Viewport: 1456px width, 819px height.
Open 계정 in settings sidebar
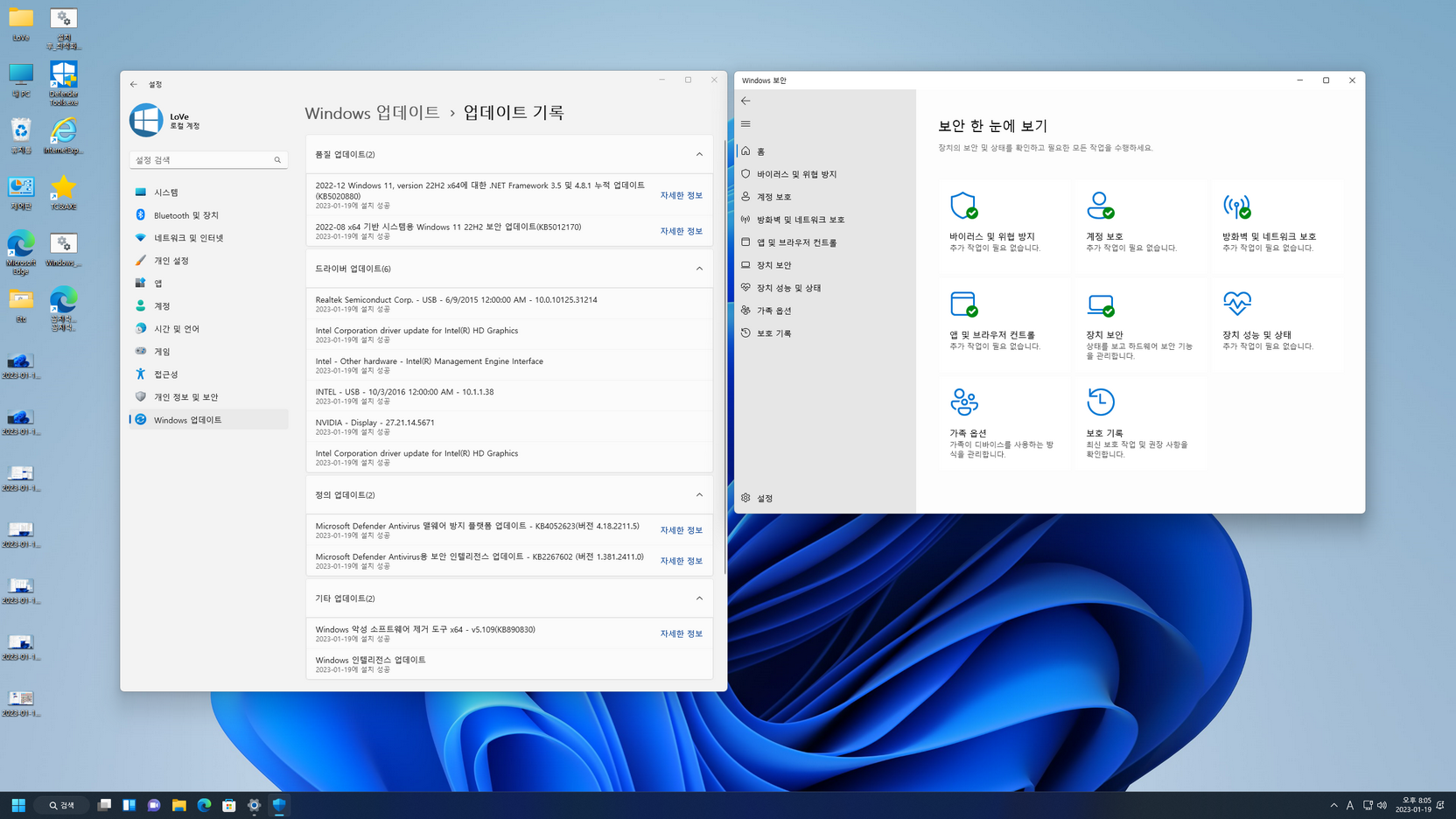coord(209,306)
